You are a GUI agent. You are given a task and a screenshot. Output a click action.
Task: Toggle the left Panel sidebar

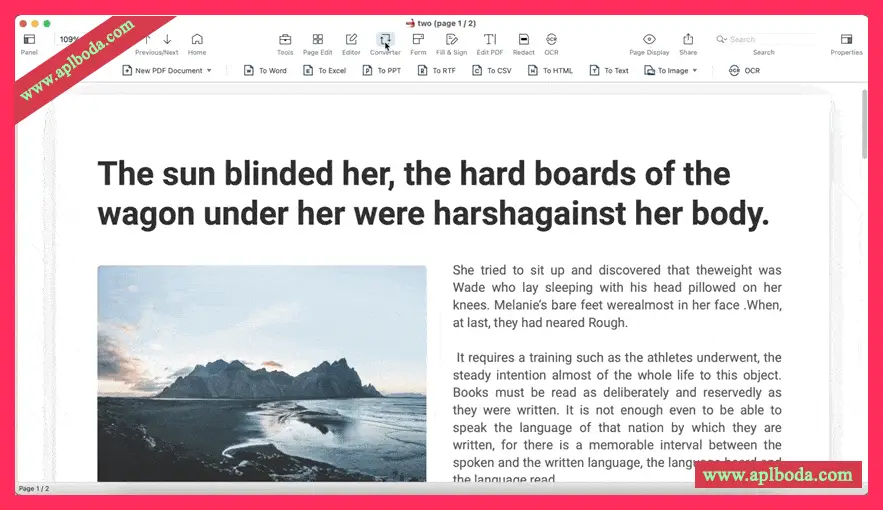click(29, 40)
